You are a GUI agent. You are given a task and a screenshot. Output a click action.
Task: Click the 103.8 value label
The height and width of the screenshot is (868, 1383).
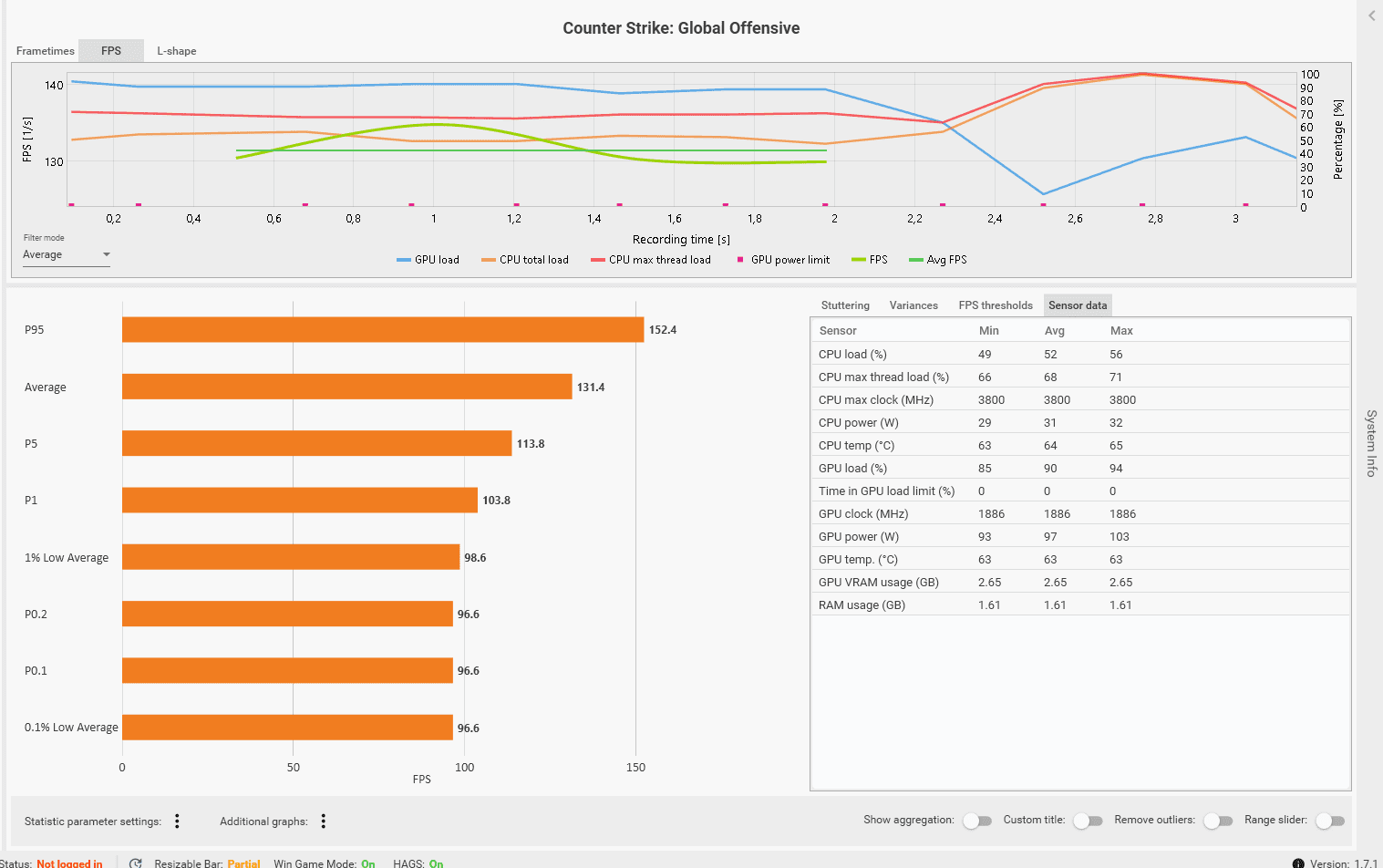pos(496,501)
